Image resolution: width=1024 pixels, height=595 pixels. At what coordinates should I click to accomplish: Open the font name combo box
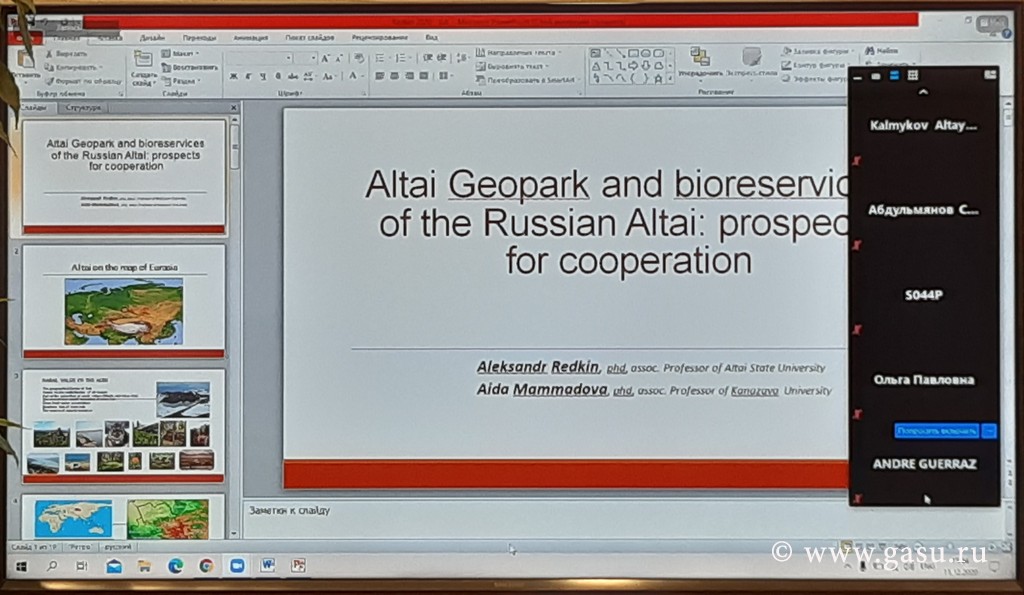click(x=258, y=58)
